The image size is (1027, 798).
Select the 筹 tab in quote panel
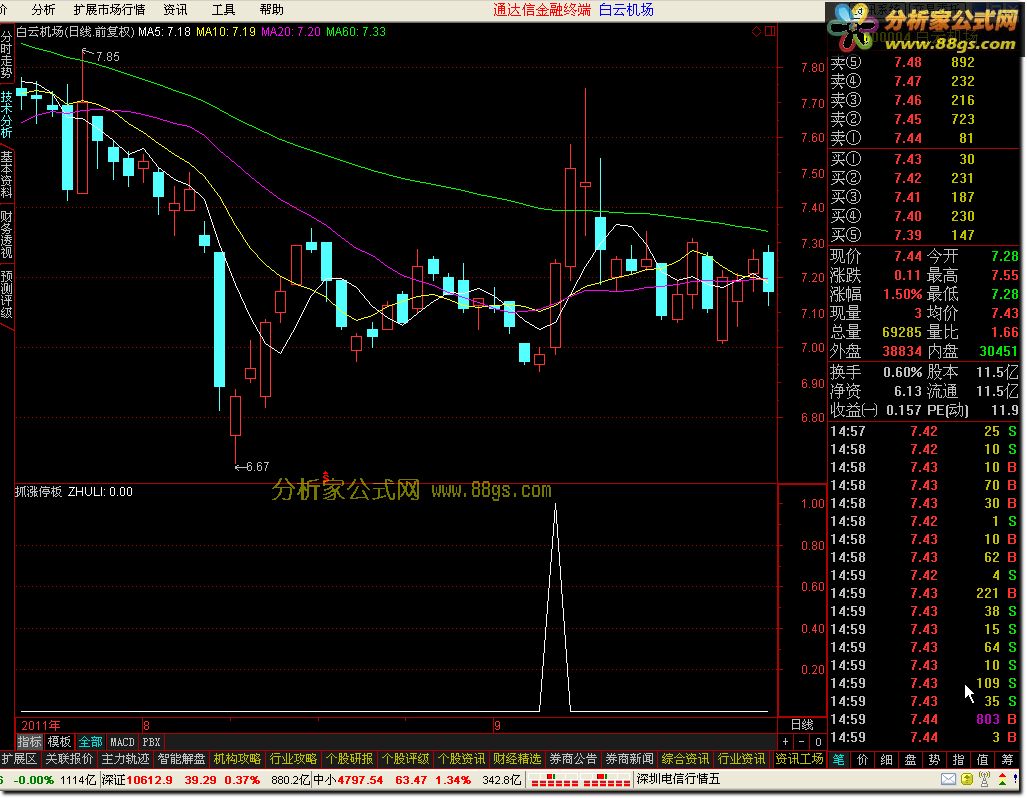[1007, 759]
